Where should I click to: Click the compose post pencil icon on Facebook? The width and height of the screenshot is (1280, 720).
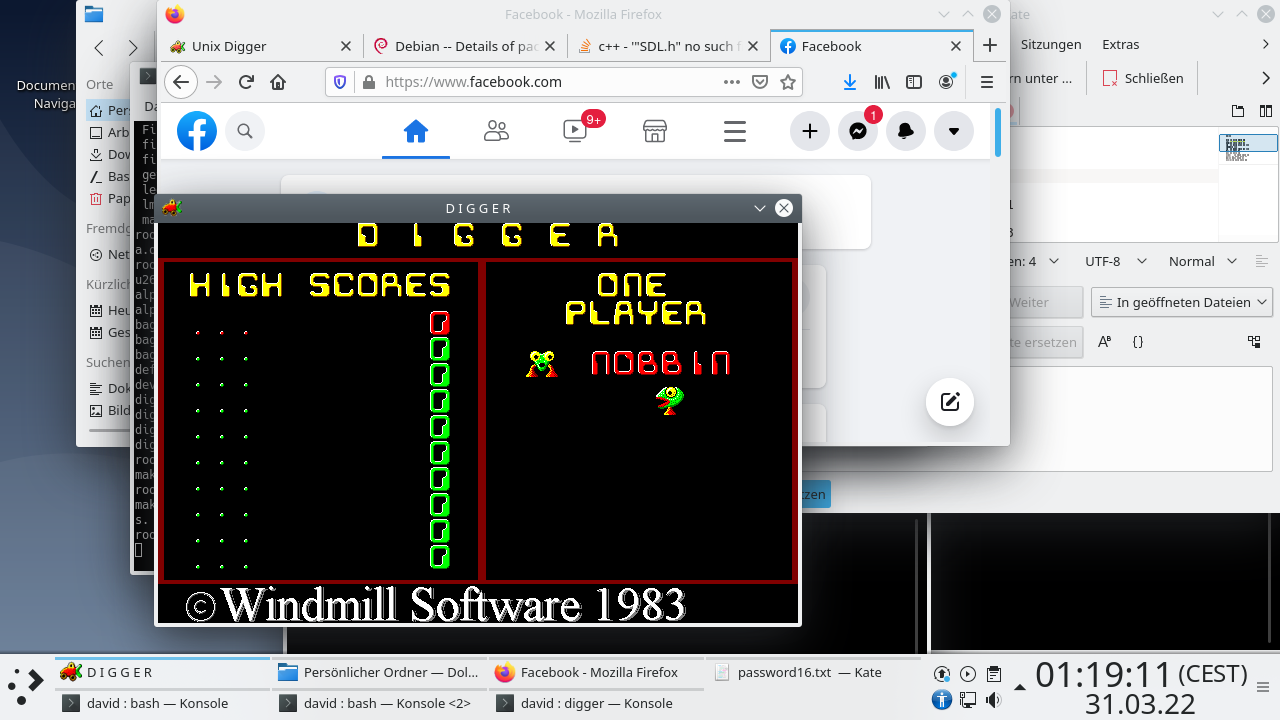[x=949, y=402]
